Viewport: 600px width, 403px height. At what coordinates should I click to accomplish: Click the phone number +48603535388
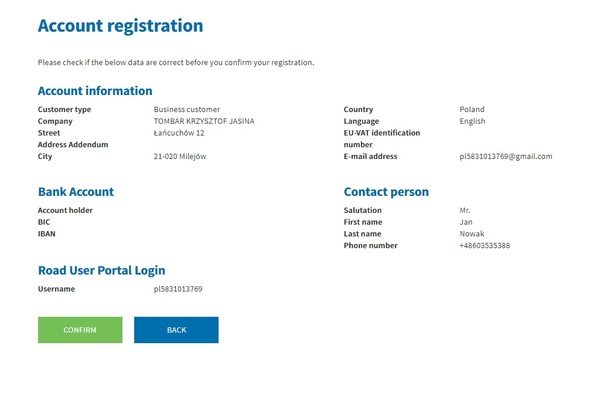coord(484,246)
